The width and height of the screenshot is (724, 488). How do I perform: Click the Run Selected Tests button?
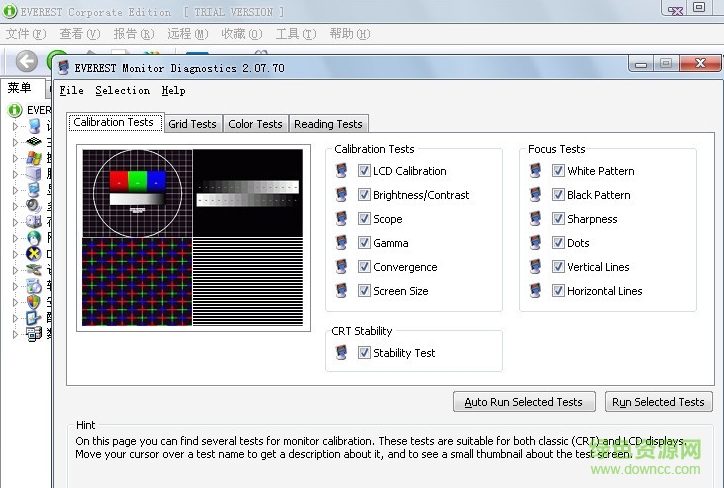(x=658, y=402)
